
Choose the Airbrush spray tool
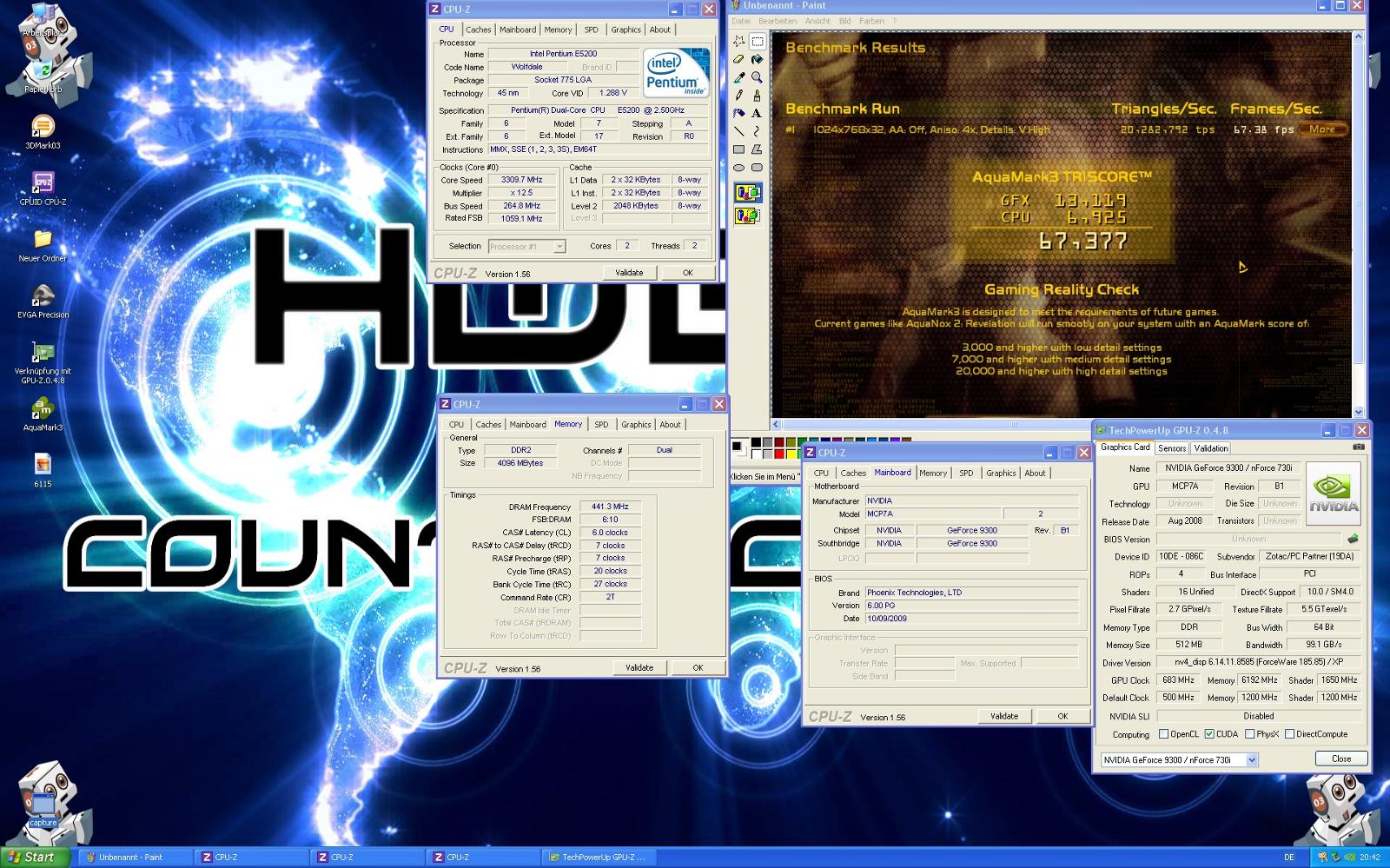click(x=738, y=113)
